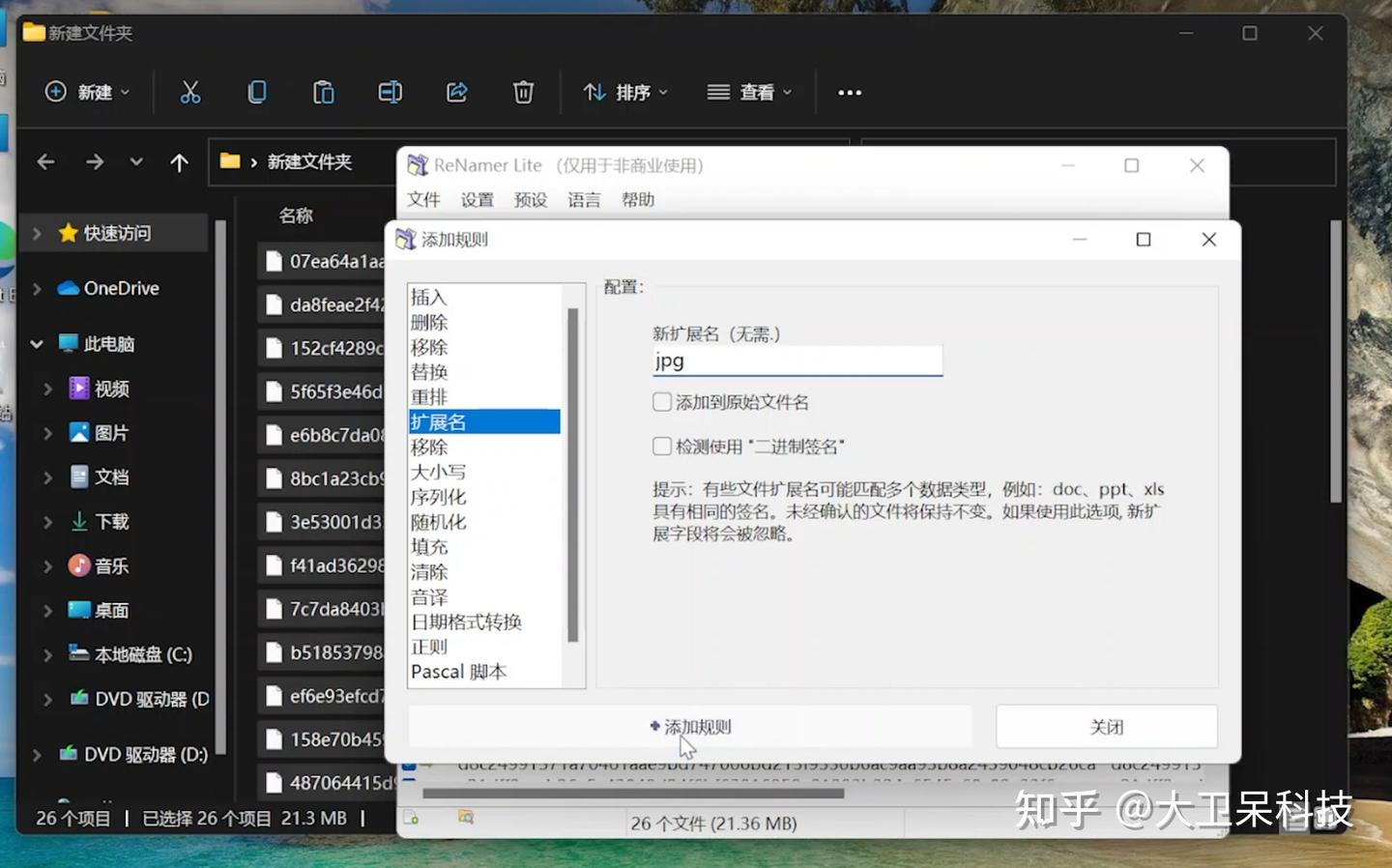Check the 检测使用“二进制签名” option
This screenshot has height=868, width=1392.
coord(662,447)
